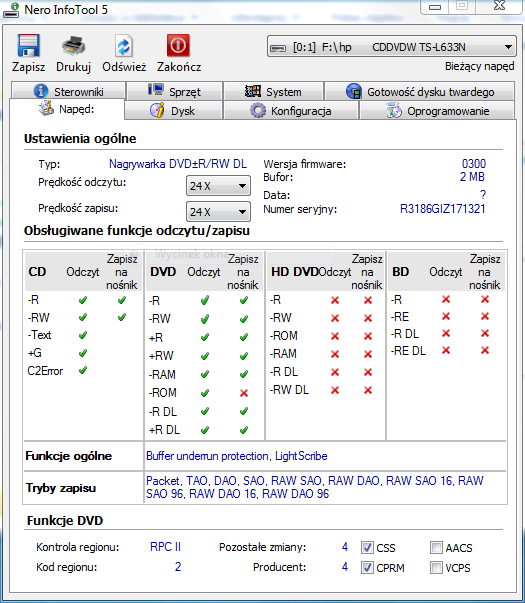Click Nagrywarka DVD±R/RW DL type text
Screen dimensions: 525x603
[x=178, y=164]
